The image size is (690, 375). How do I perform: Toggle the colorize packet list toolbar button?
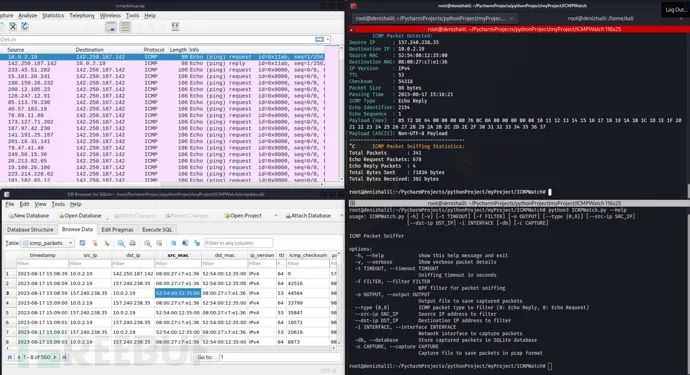tap(125, 27)
